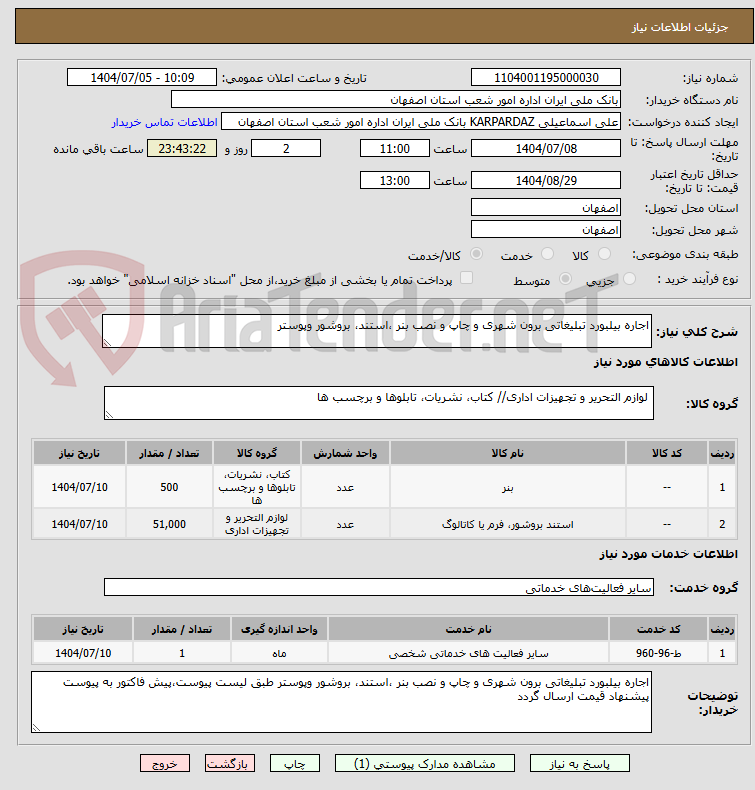Click the پاسخ به نیاز button
The image size is (755, 790).
coord(580,764)
